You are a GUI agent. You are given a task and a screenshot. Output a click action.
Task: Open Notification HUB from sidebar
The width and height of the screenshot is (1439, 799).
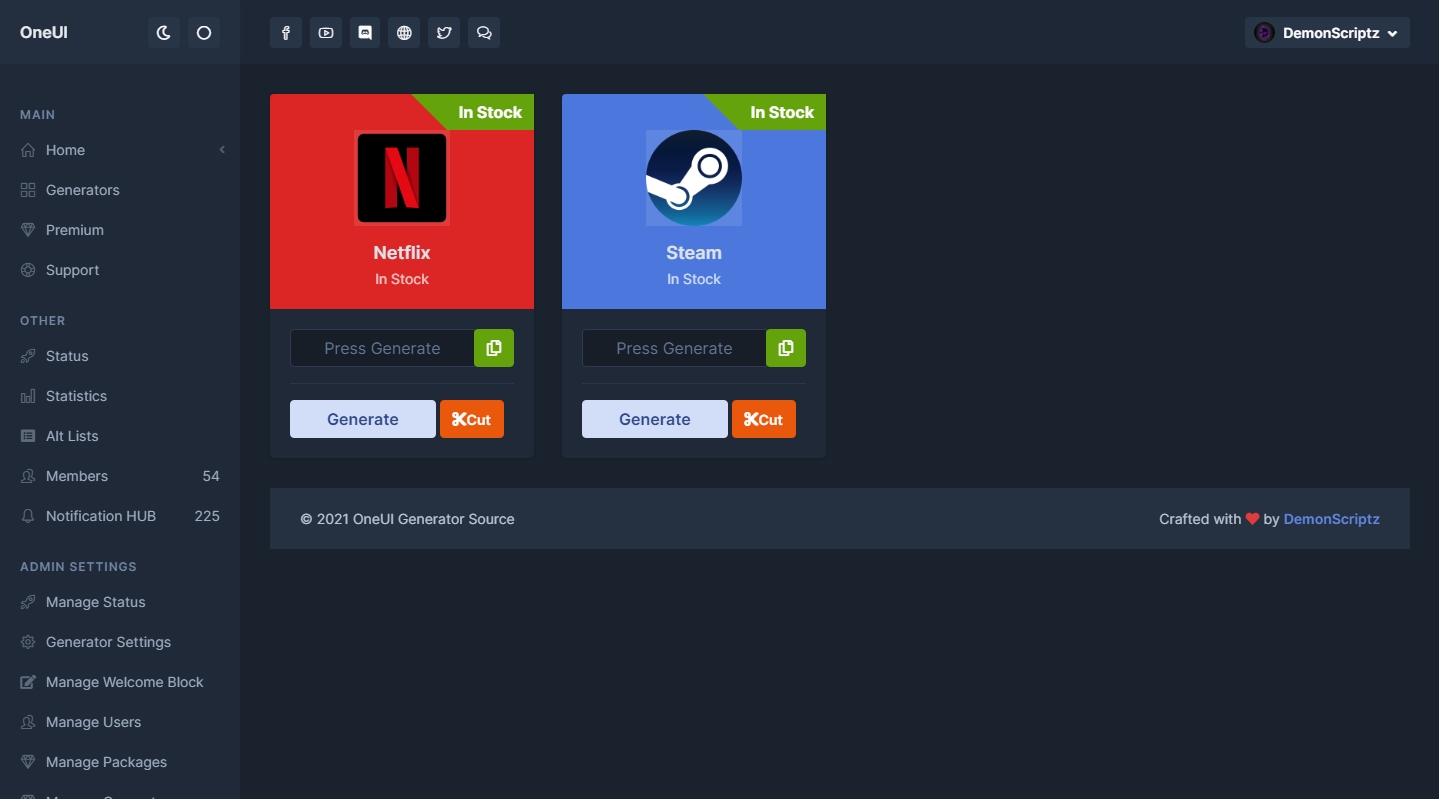point(100,516)
